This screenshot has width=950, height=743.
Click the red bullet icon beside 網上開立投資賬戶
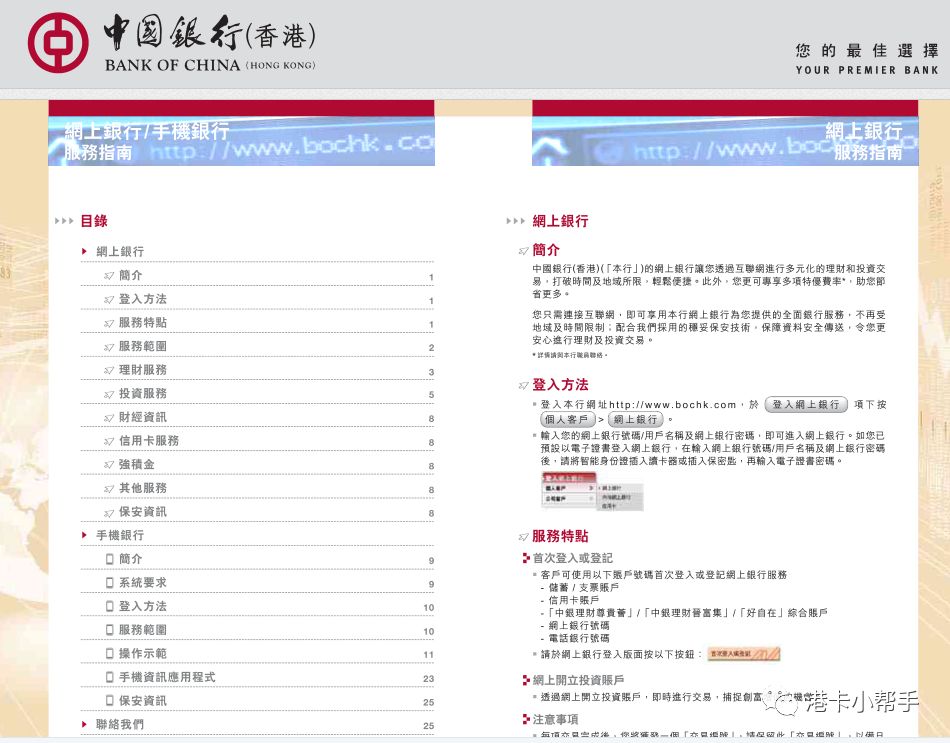(526, 681)
